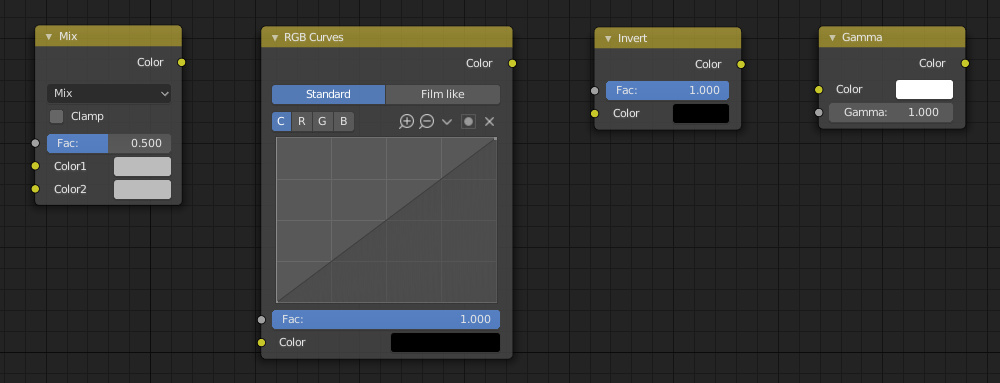Zoom in the RGB Curves view
The width and height of the screenshot is (1000, 383).
(x=406, y=122)
